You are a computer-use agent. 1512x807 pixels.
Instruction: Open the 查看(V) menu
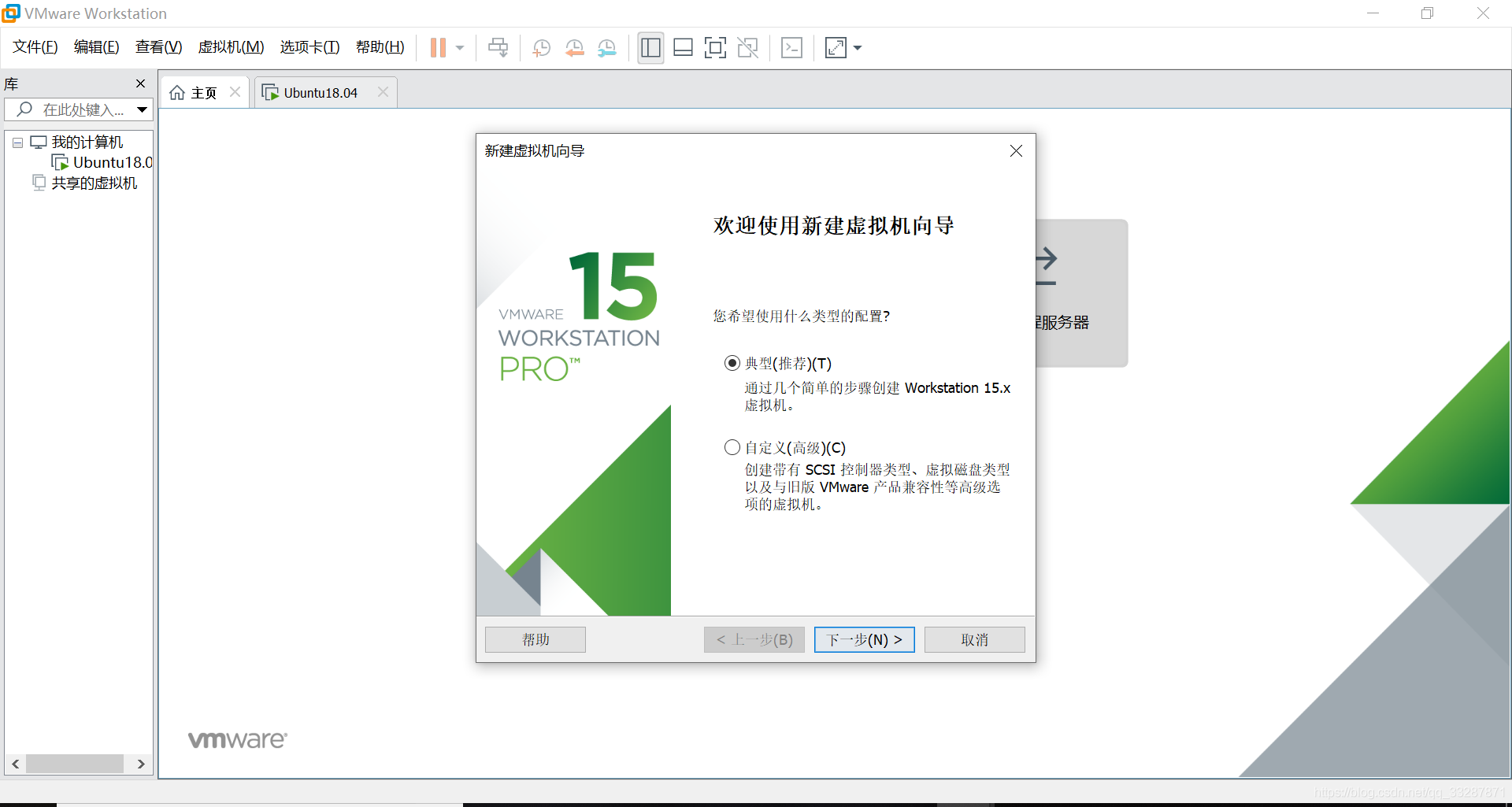pos(158,47)
